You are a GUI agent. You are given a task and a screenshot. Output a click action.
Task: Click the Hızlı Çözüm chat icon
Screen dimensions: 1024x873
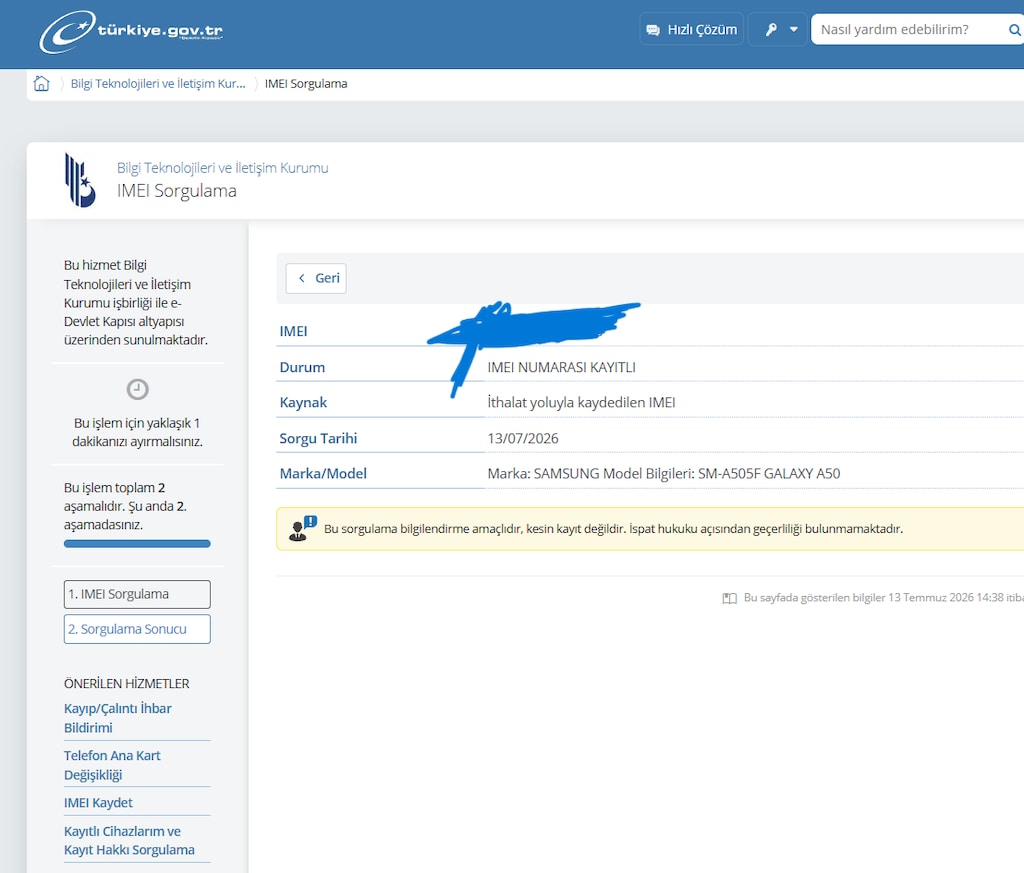coord(652,30)
